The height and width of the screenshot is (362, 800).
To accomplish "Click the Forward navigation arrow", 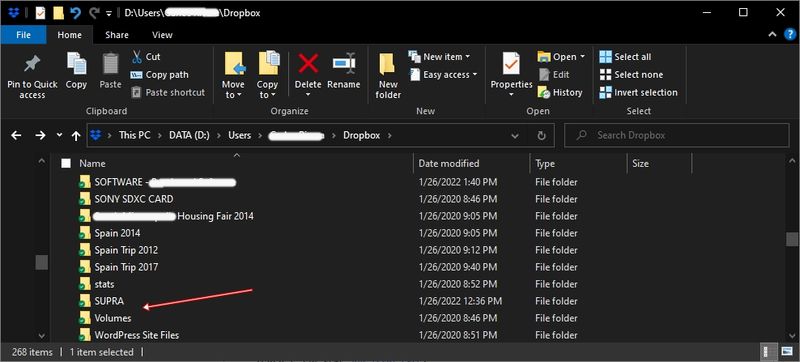I will [x=40, y=136].
